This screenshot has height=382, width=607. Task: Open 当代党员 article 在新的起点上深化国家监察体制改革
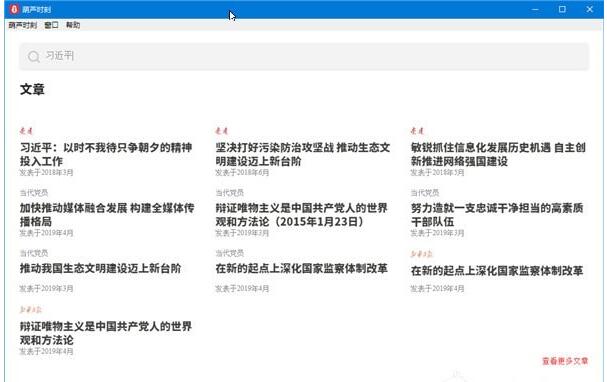302,268
